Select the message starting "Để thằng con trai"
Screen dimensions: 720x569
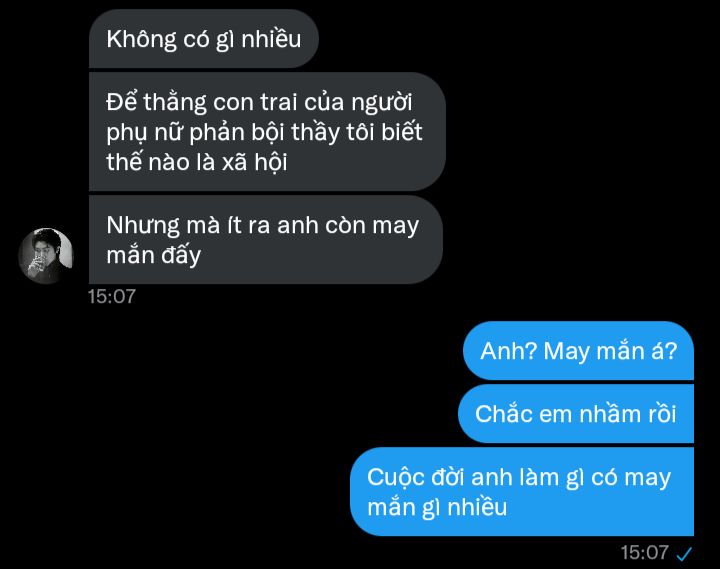[x=267, y=131]
